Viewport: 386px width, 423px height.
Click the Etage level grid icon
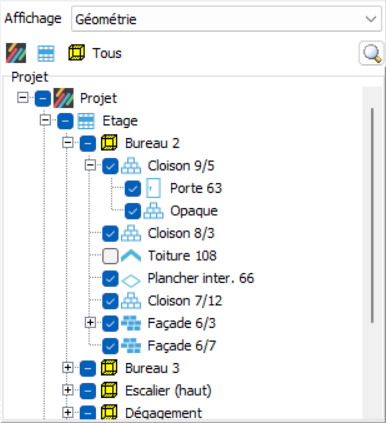86,121
